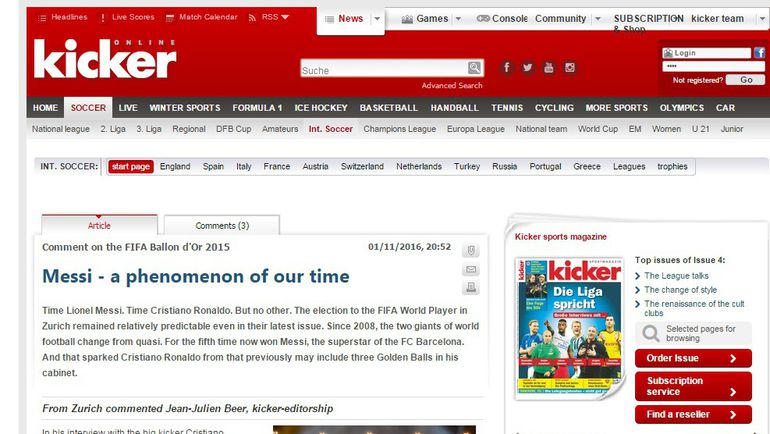The width and height of the screenshot is (770, 434).
Task: Open The change of style link
Action: (x=680, y=290)
